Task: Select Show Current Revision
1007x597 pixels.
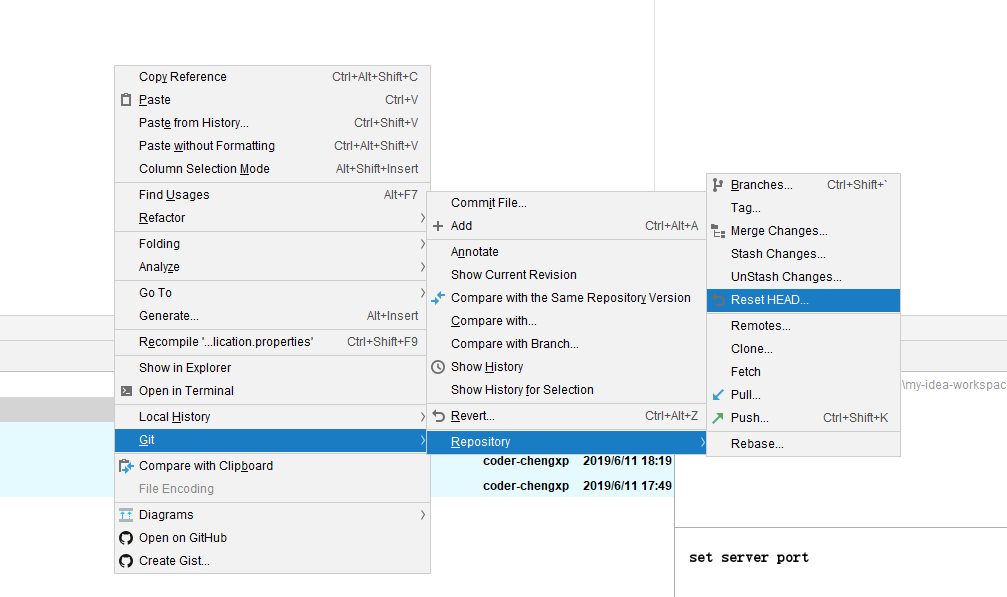Action: click(x=566, y=275)
